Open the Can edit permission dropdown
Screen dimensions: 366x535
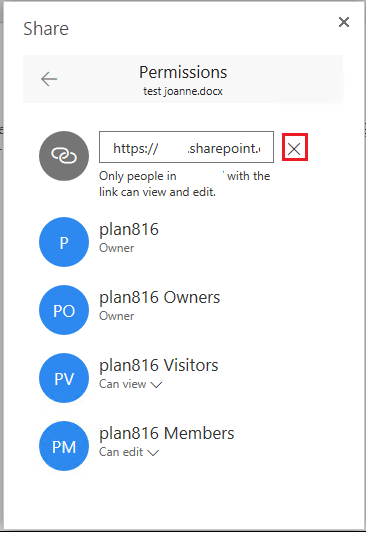click(x=129, y=452)
